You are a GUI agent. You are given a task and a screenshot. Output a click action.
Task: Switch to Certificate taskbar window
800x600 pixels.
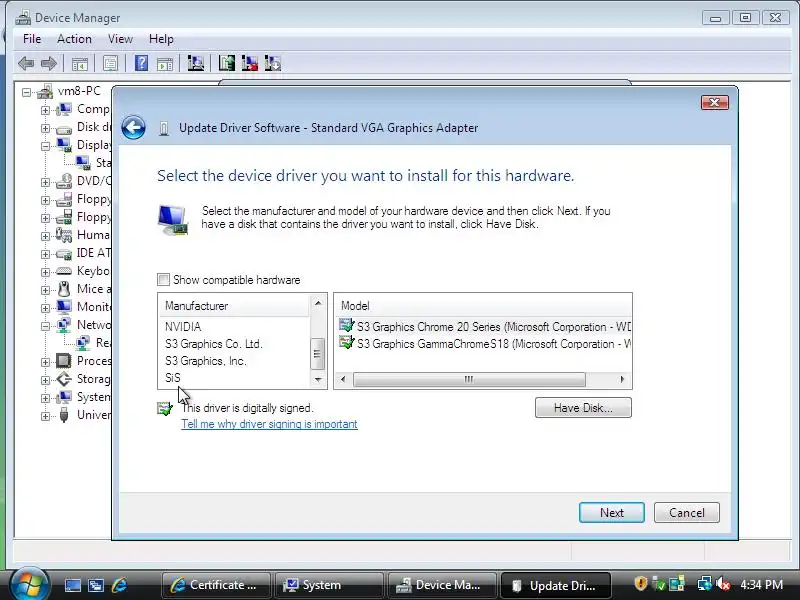(216, 585)
